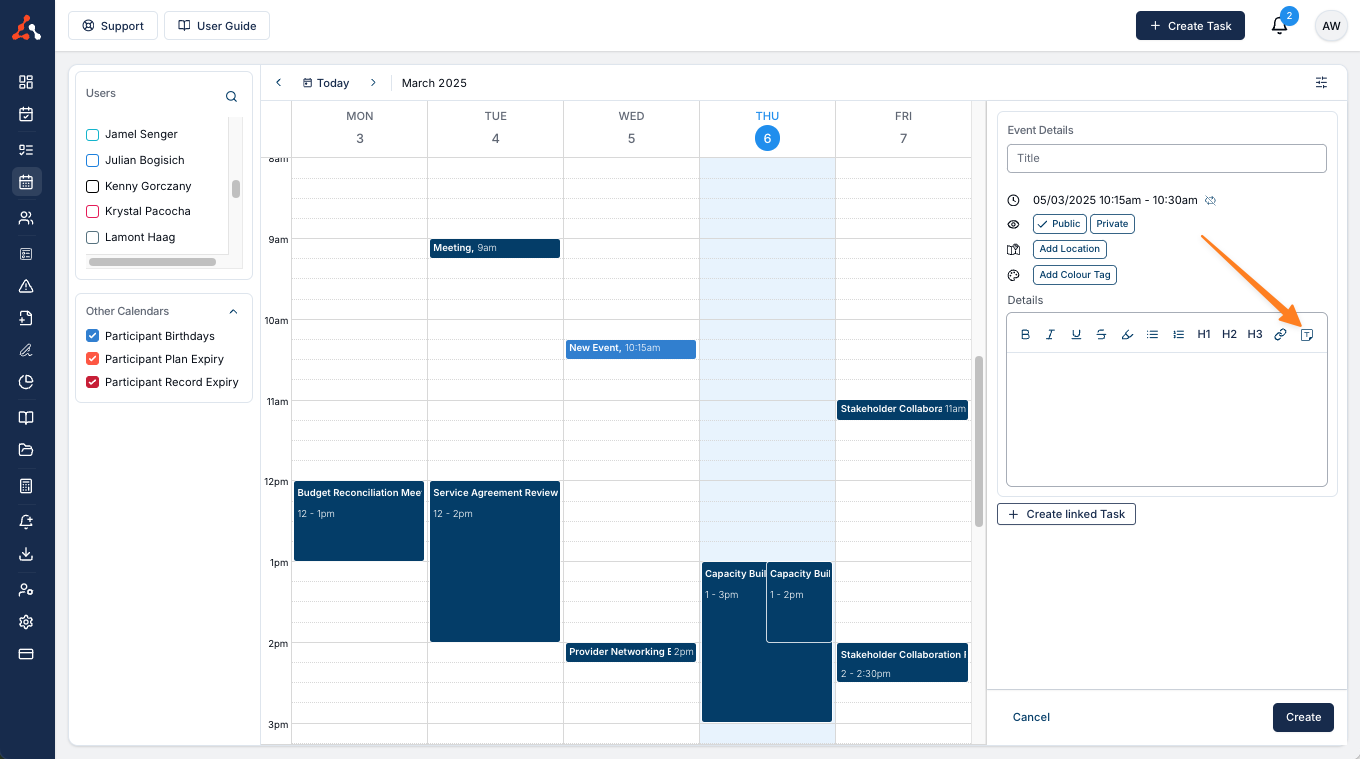Click the event Title input field
This screenshot has height=759, width=1360.
1166,158
